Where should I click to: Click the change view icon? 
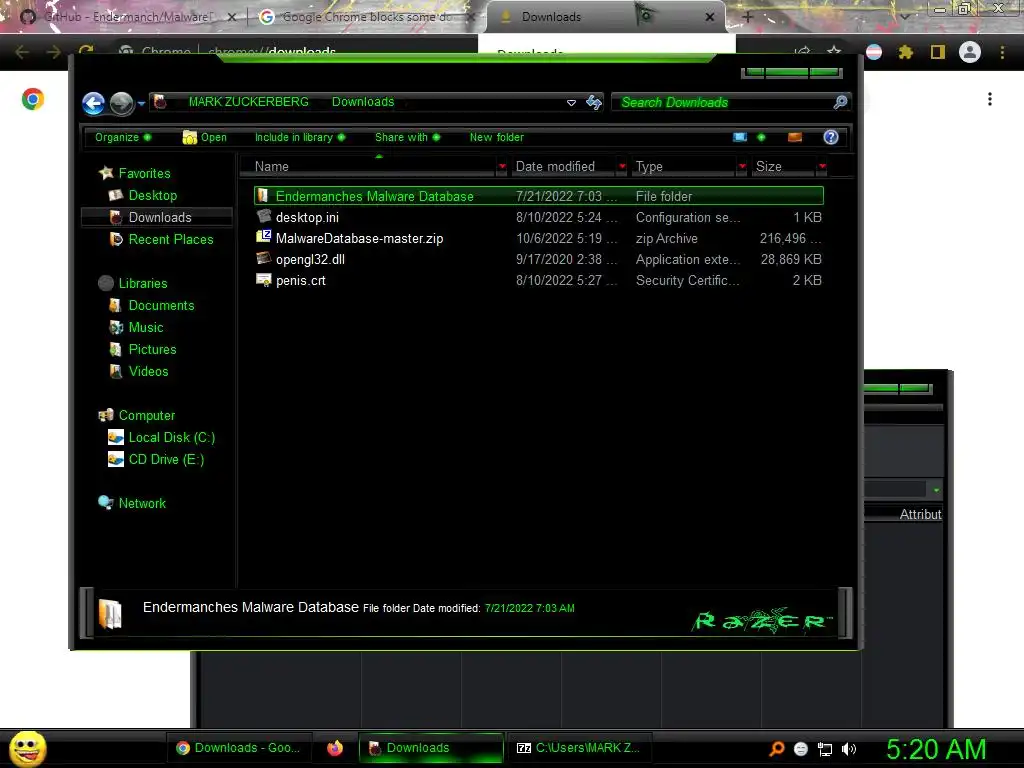click(740, 137)
